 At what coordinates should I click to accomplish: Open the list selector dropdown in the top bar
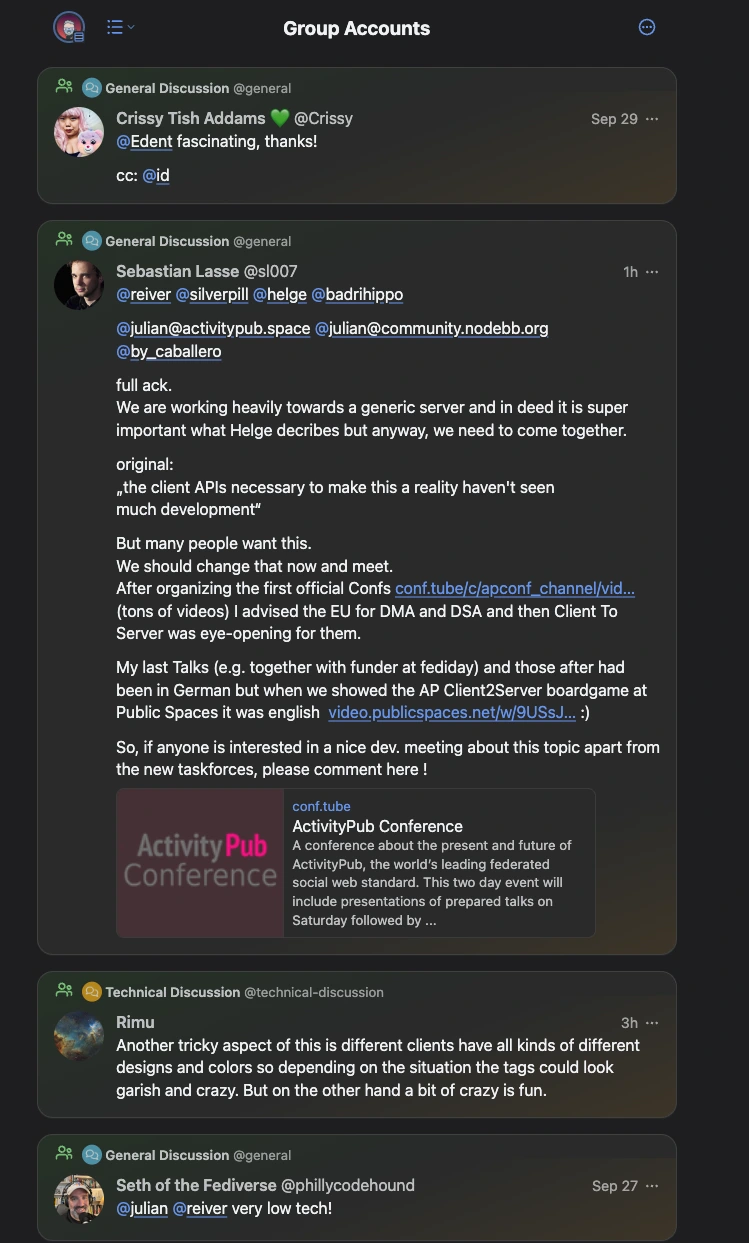(x=119, y=27)
